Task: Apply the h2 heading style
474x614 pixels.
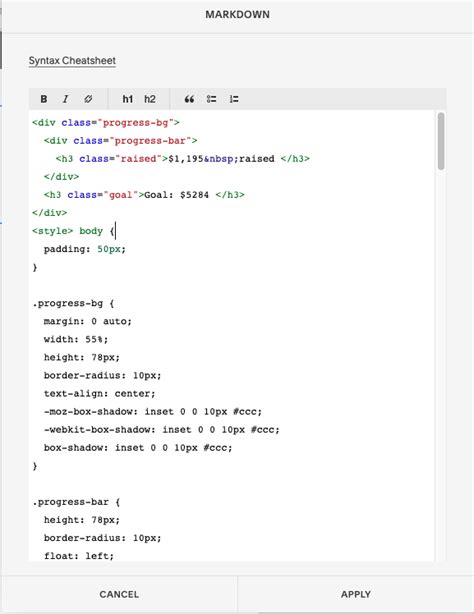Action: [150, 99]
